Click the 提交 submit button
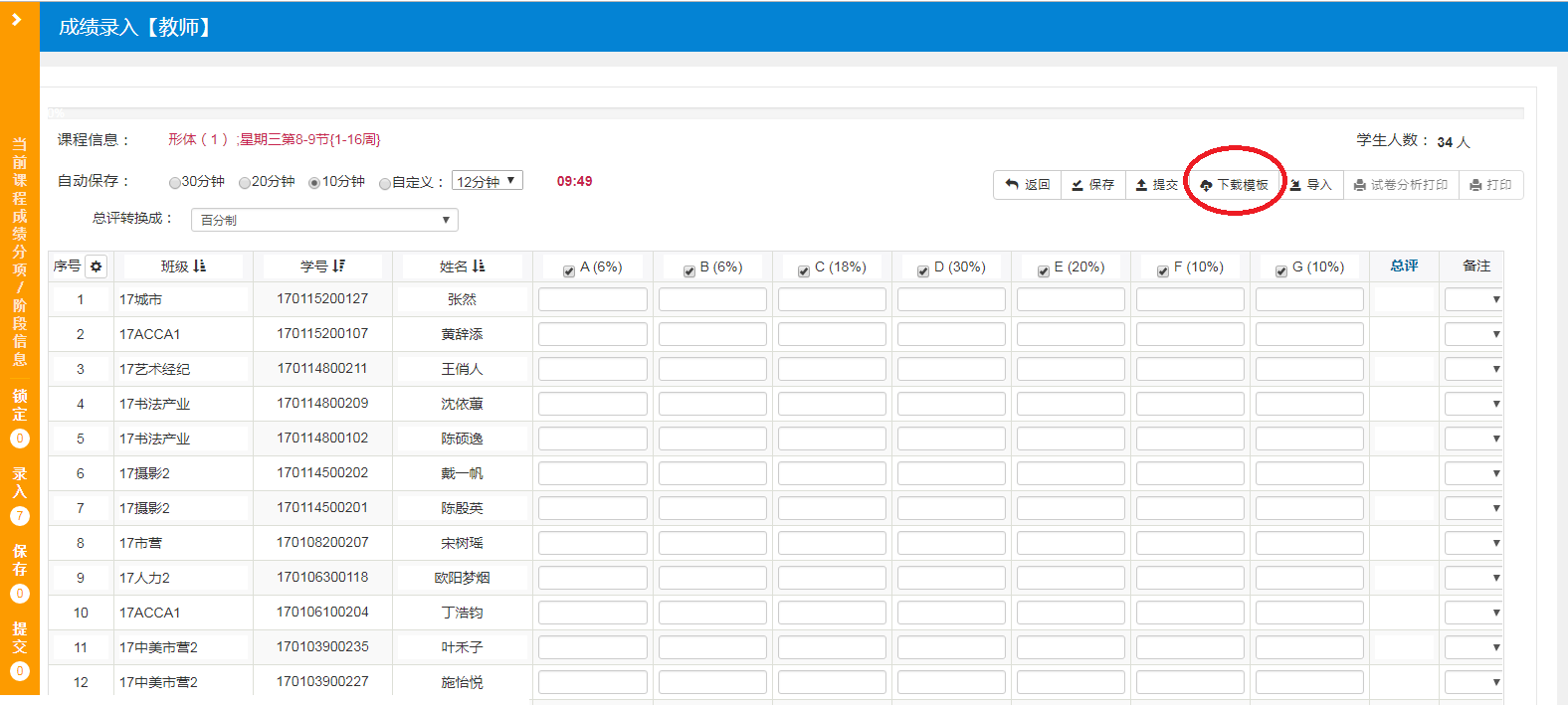 (x=1156, y=185)
